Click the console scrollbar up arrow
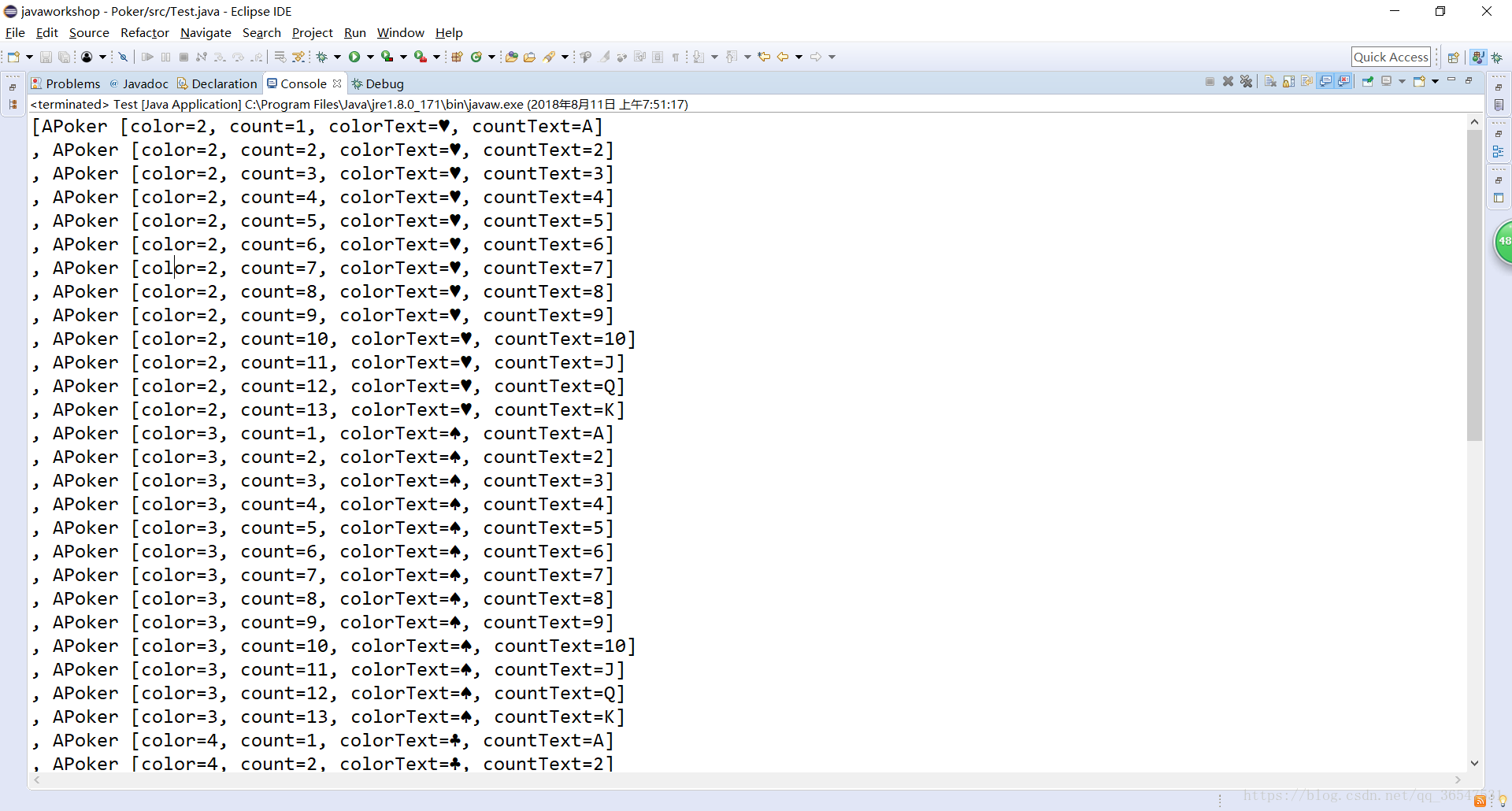 (x=1474, y=121)
